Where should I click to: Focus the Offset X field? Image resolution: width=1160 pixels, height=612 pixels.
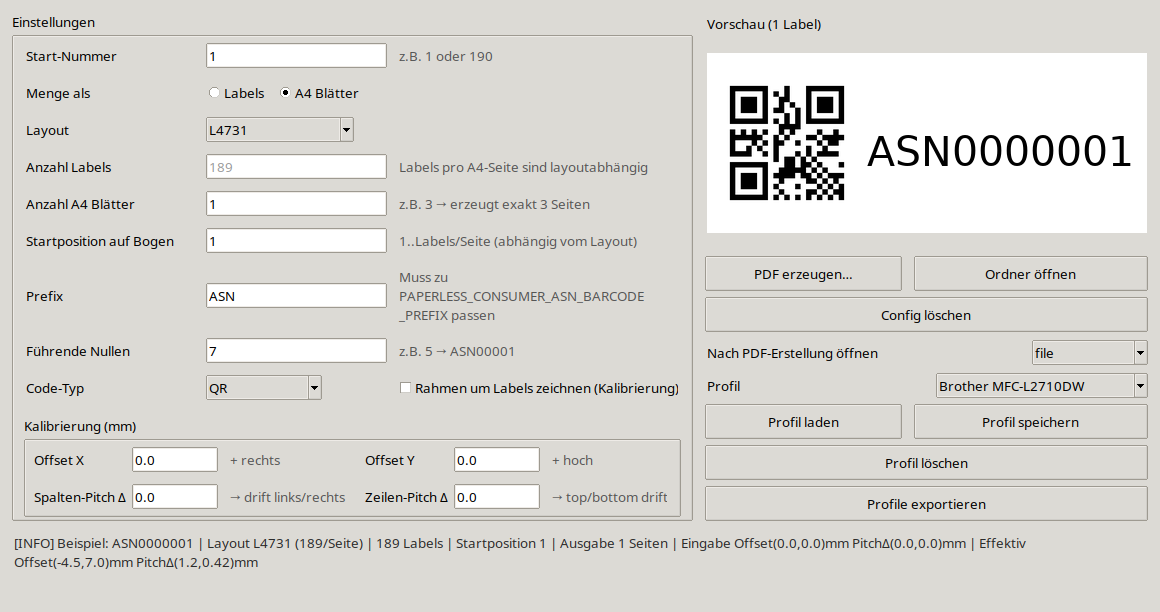coord(175,460)
